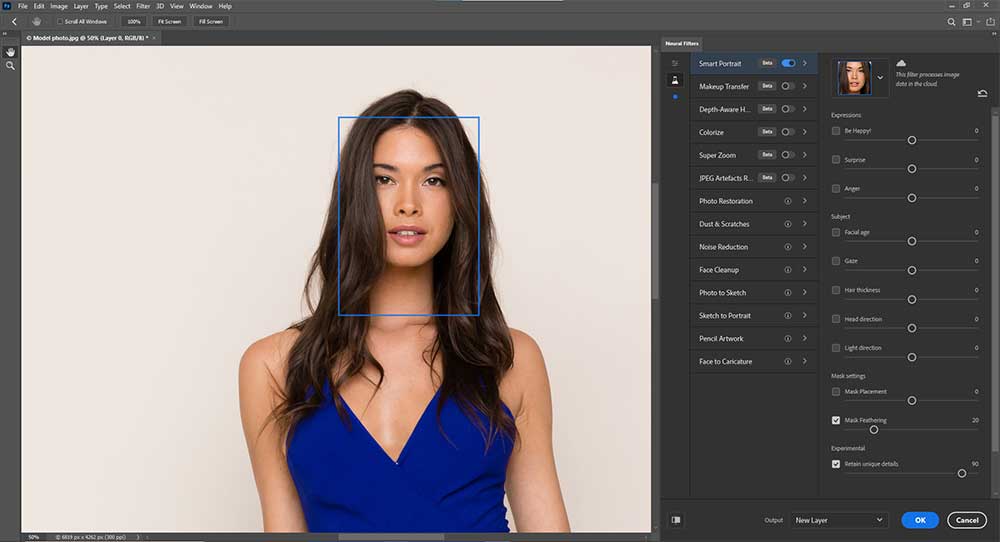Click the Cancel button

tap(967, 520)
